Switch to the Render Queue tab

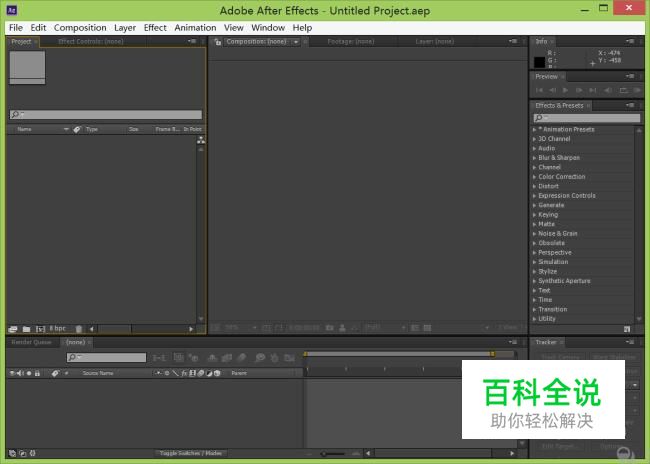tap(32, 342)
